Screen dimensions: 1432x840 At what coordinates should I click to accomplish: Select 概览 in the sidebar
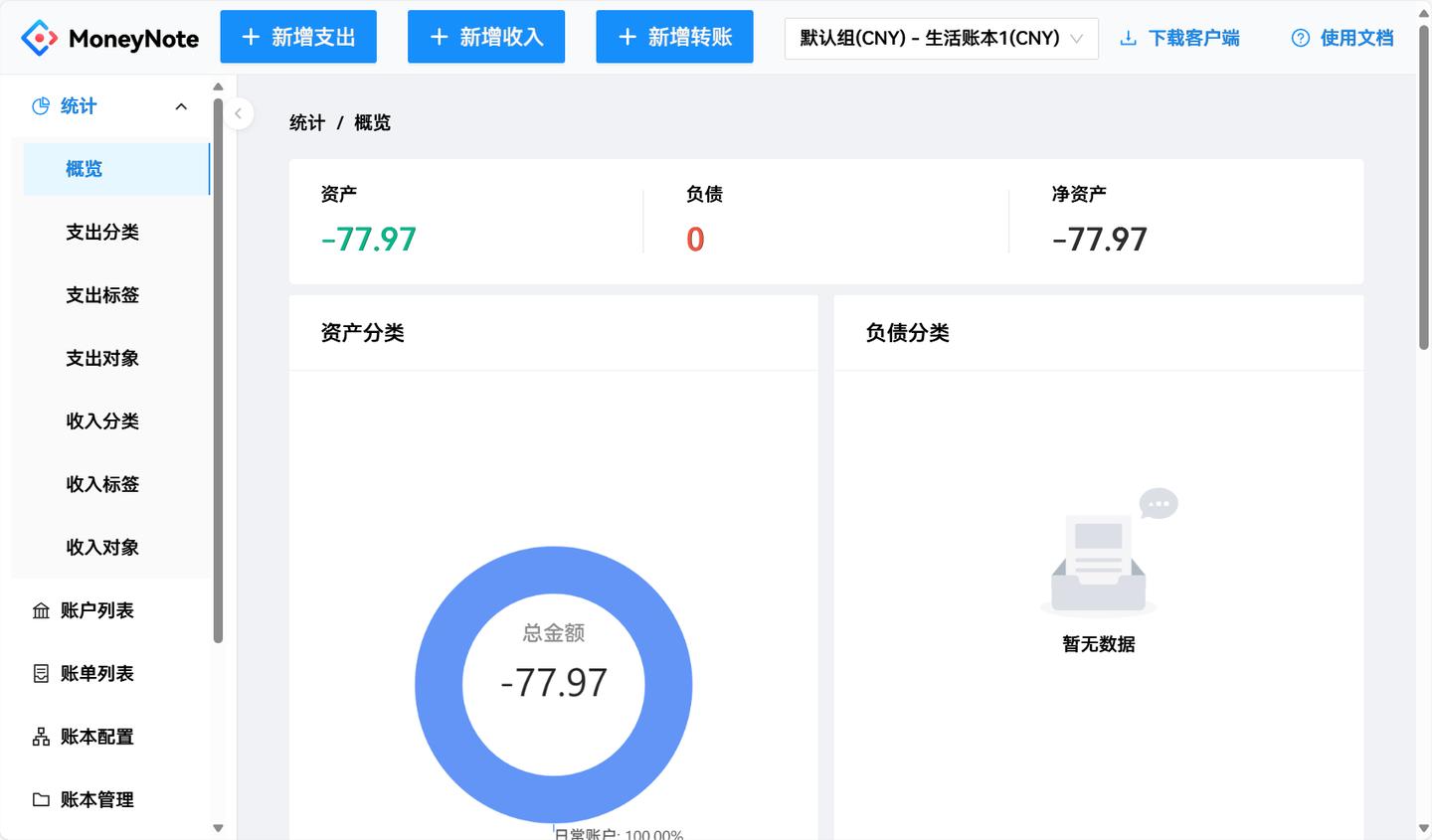(x=84, y=169)
